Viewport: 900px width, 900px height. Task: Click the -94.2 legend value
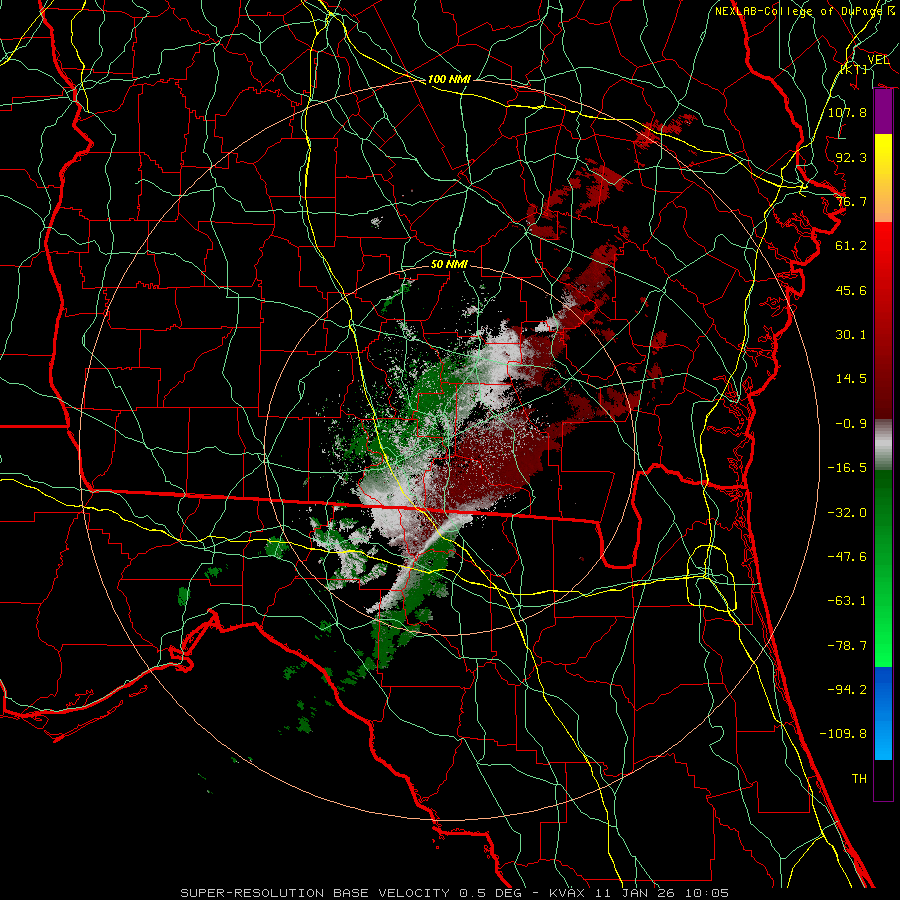[847, 689]
